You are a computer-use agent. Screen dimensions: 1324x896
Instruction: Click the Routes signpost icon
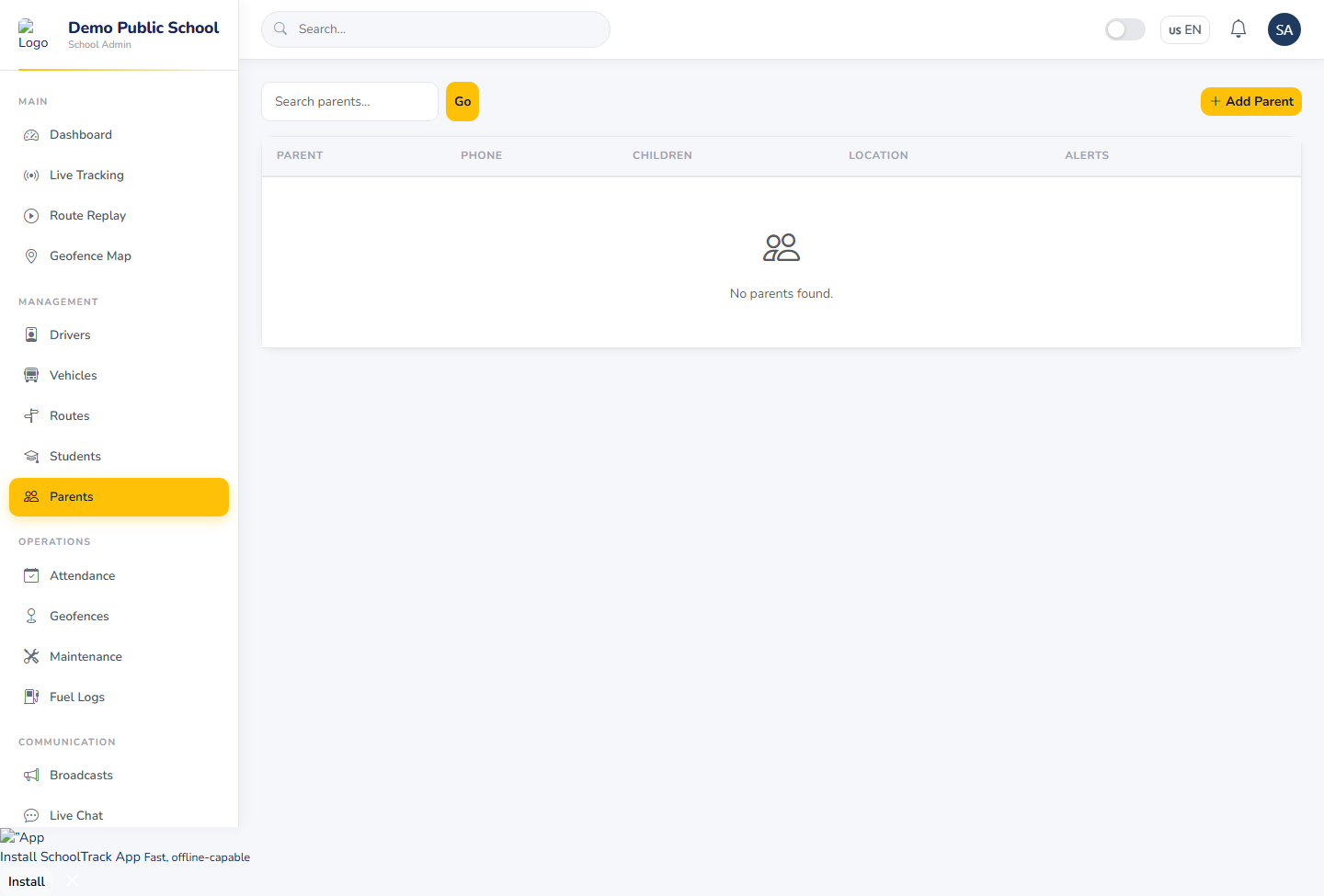31,416
